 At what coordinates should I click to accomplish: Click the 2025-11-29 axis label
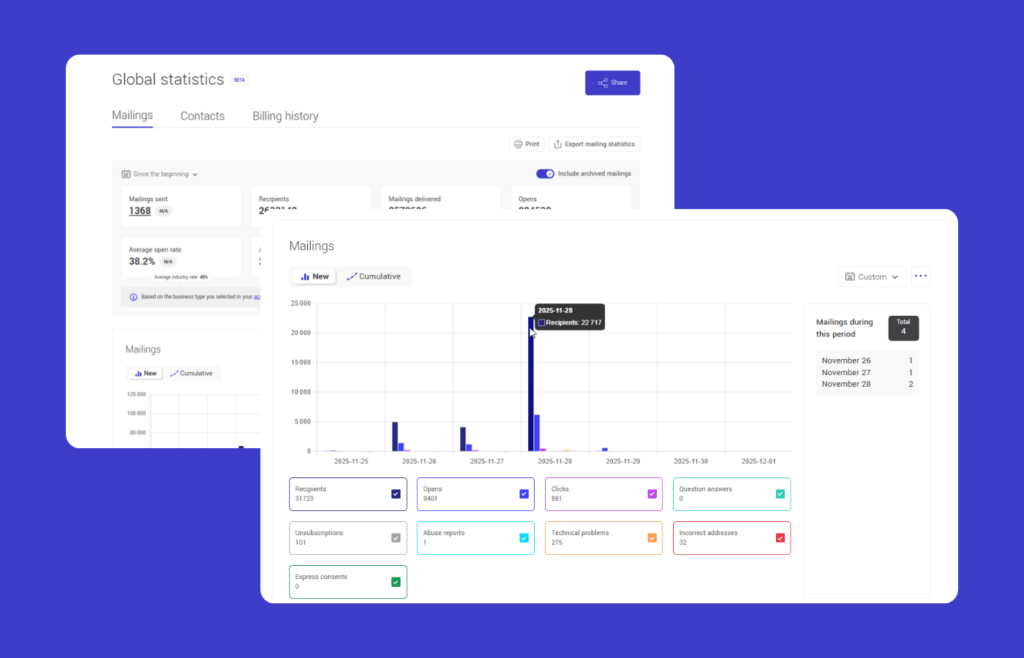tap(622, 461)
